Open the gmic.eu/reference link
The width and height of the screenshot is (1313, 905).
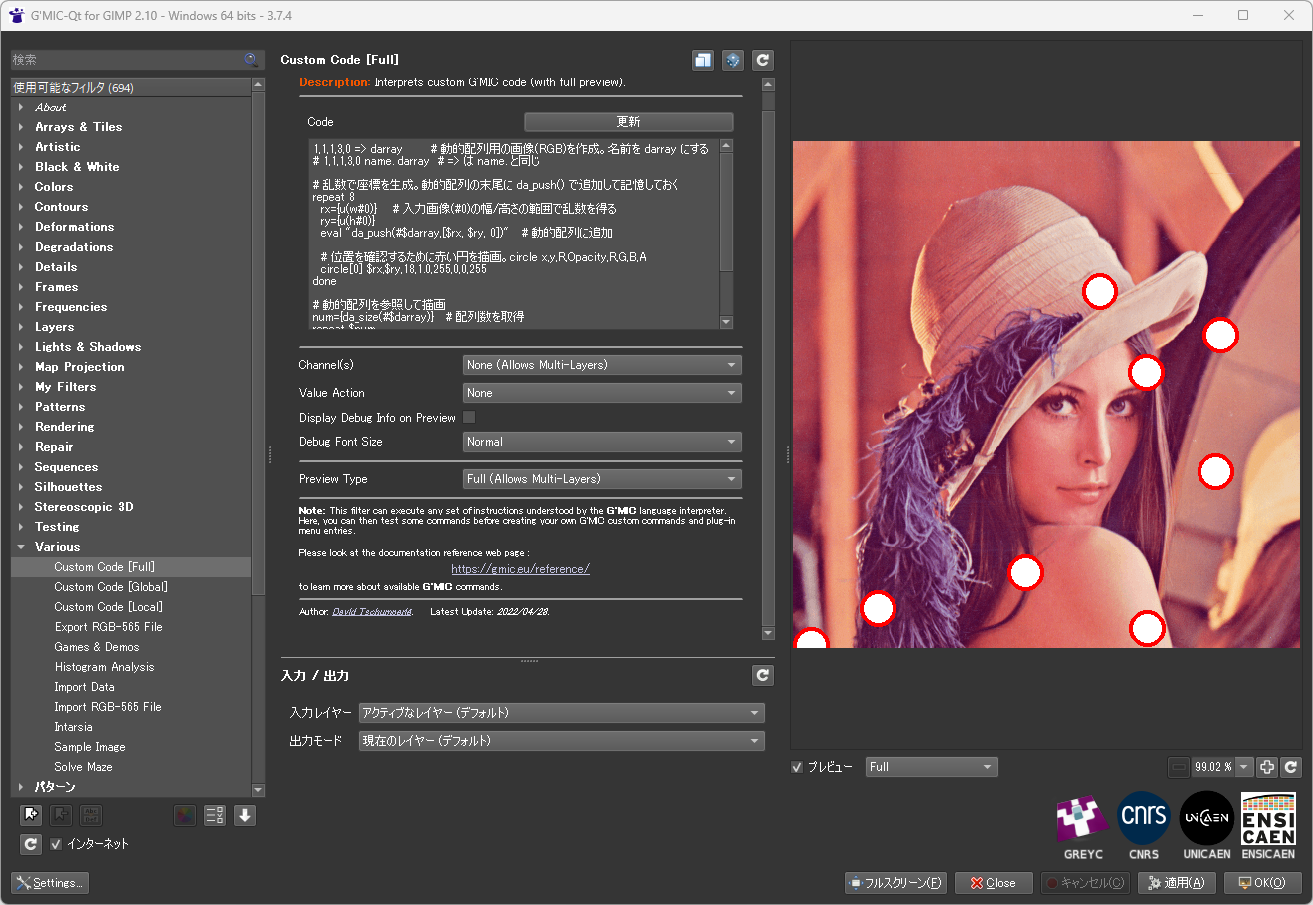520,569
